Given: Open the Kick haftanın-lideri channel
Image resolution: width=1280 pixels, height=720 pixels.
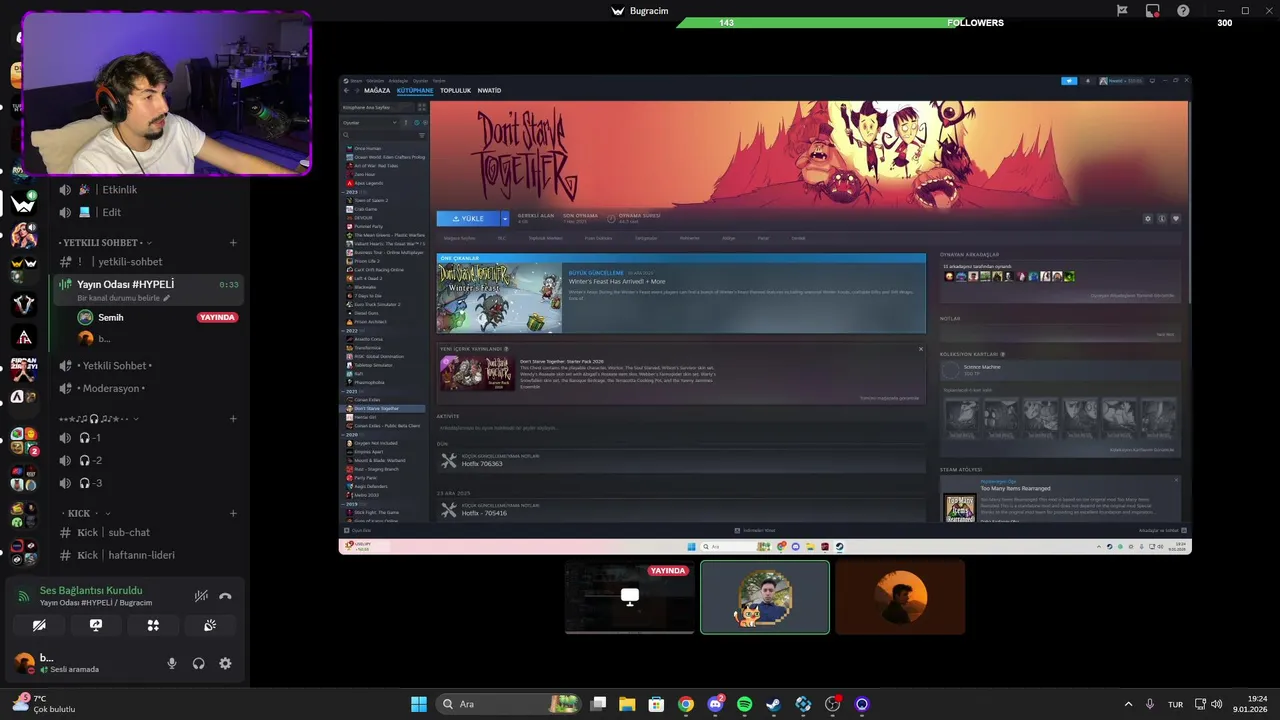Looking at the screenshot, I should pyautogui.click(x=148, y=555).
